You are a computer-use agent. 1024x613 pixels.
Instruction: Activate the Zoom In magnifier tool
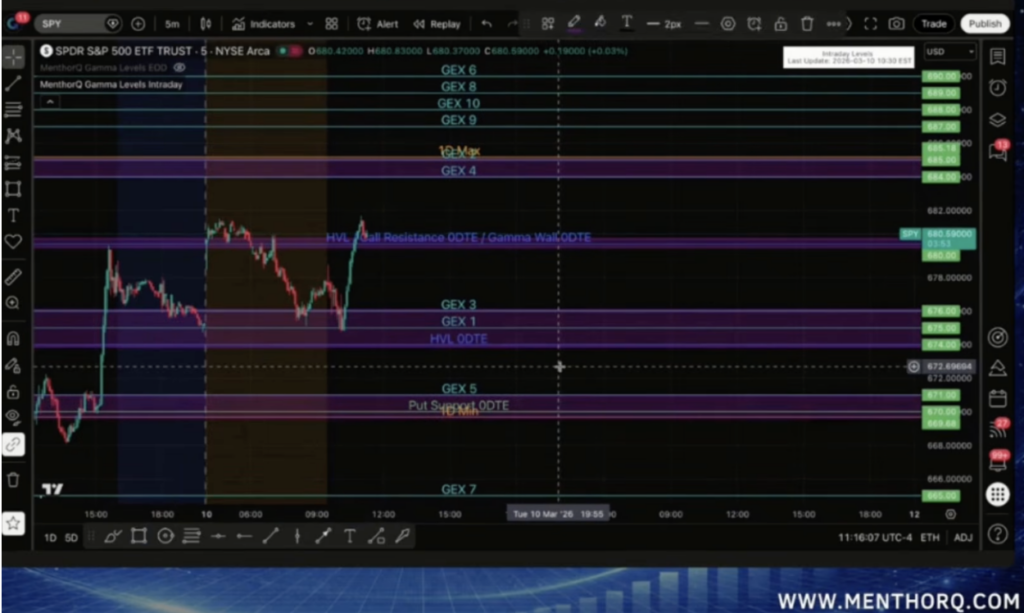(14, 303)
